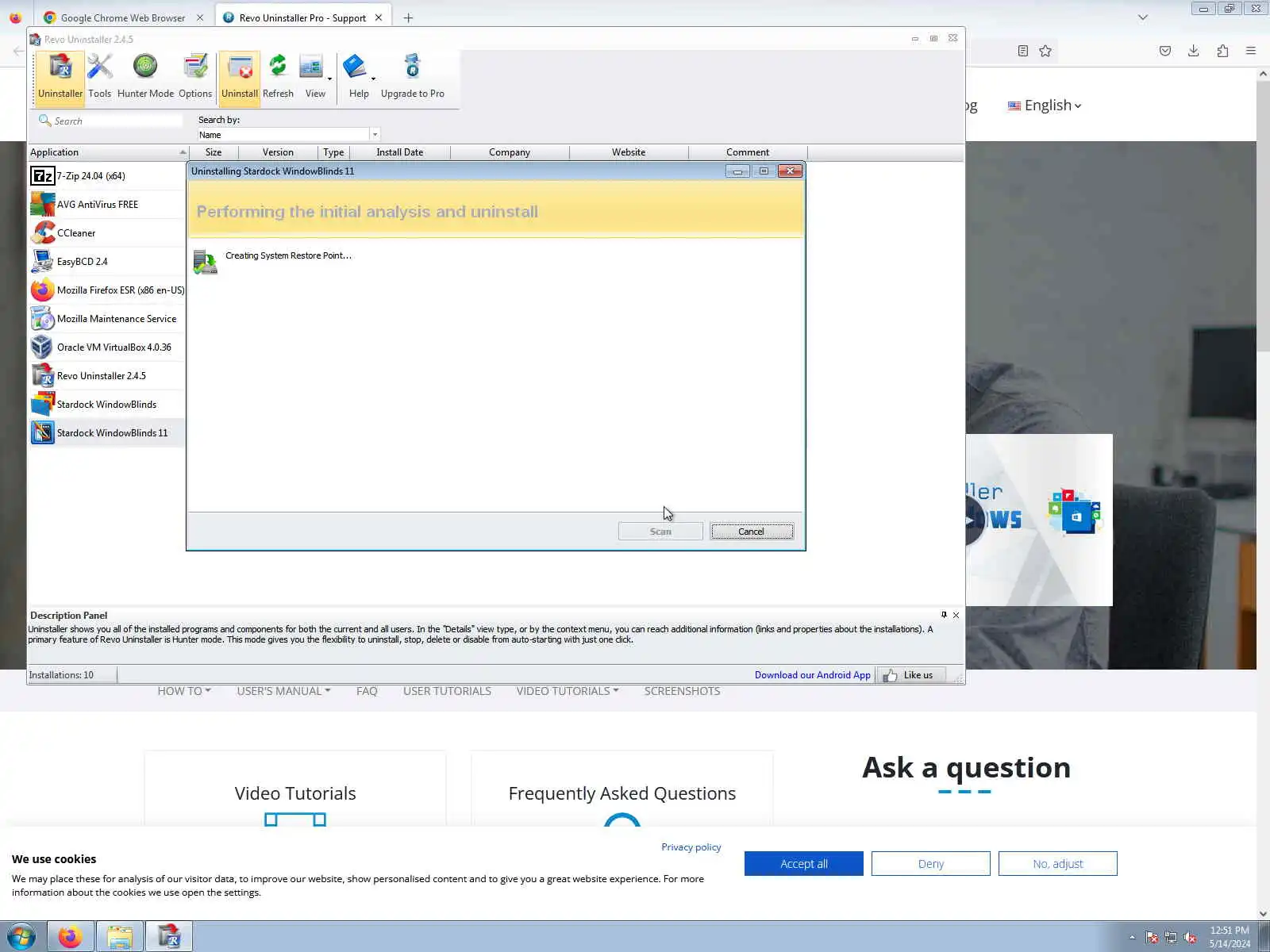1270x952 pixels.
Task: Toggle Firefox reader view icon
Action: coord(1023,51)
